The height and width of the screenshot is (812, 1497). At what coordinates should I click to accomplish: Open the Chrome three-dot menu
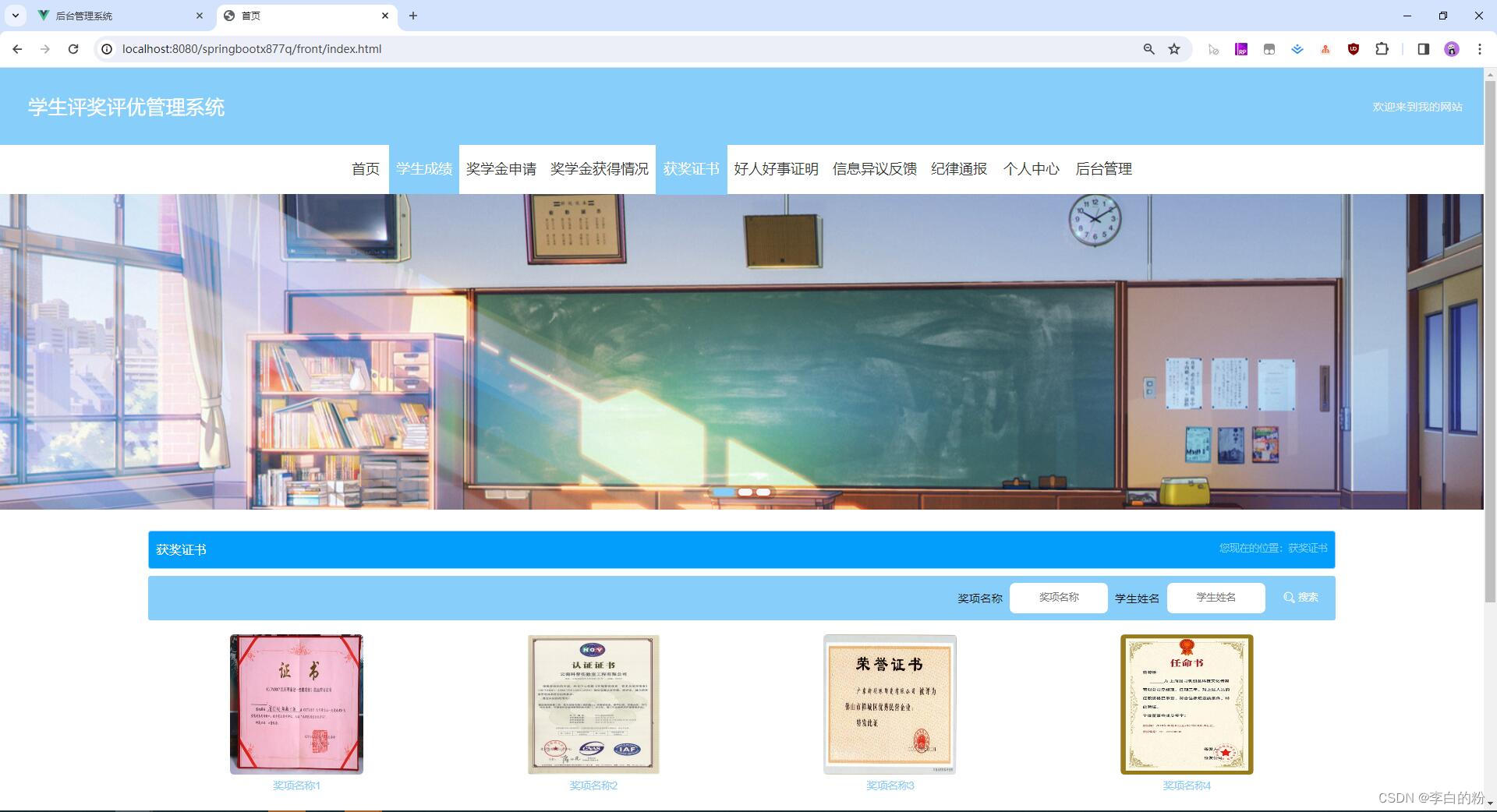coord(1479,49)
